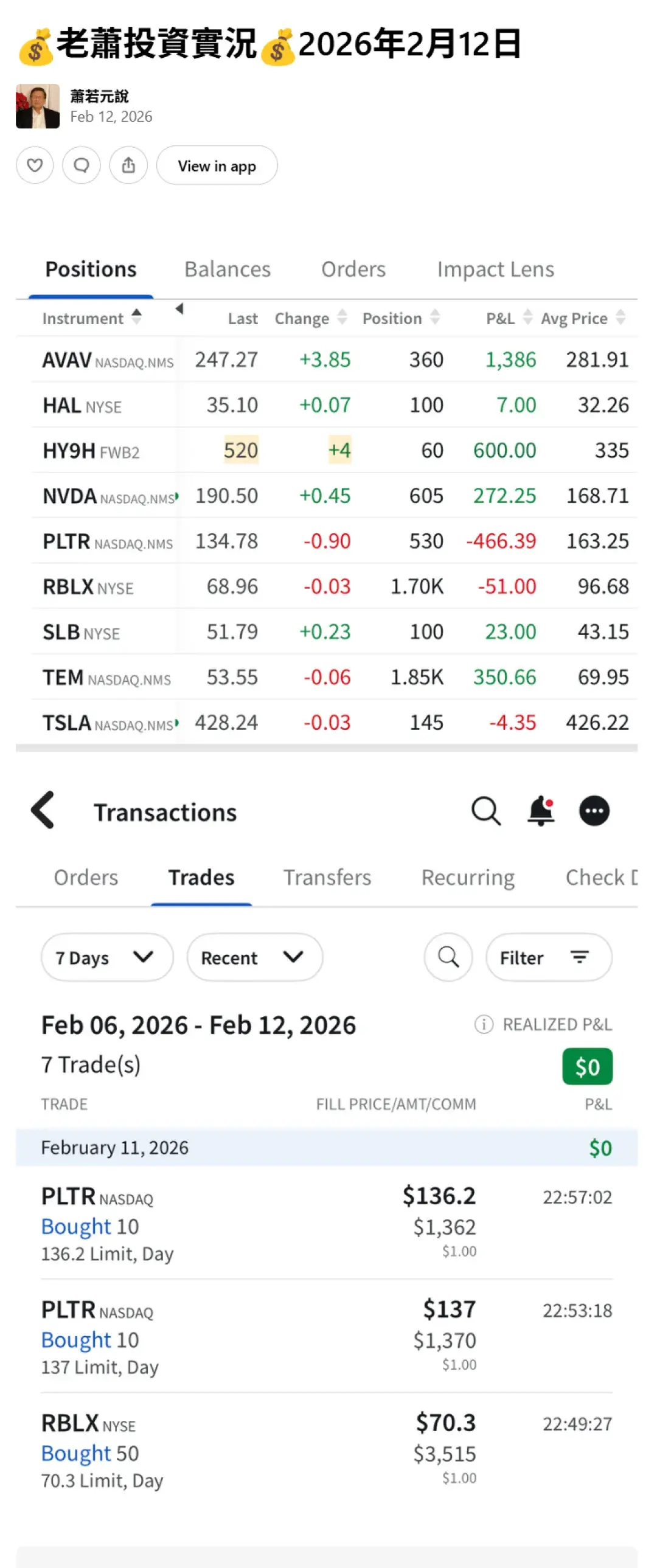This screenshot has width=657, height=1568.
Task: Open the Recent sort dropdown
Action: (x=254, y=957)
